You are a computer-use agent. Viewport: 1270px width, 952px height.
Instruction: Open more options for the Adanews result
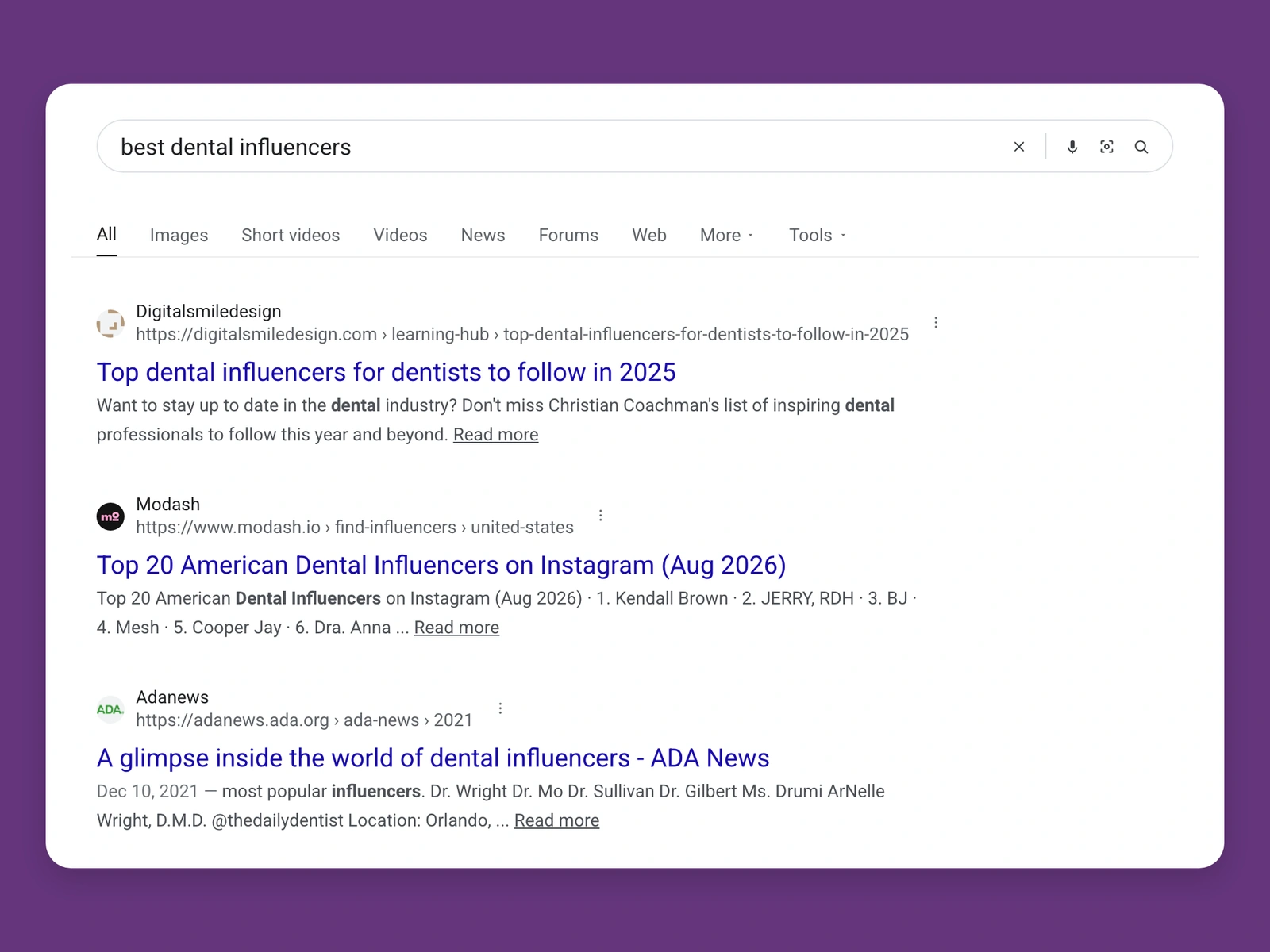tap(500, 708)
